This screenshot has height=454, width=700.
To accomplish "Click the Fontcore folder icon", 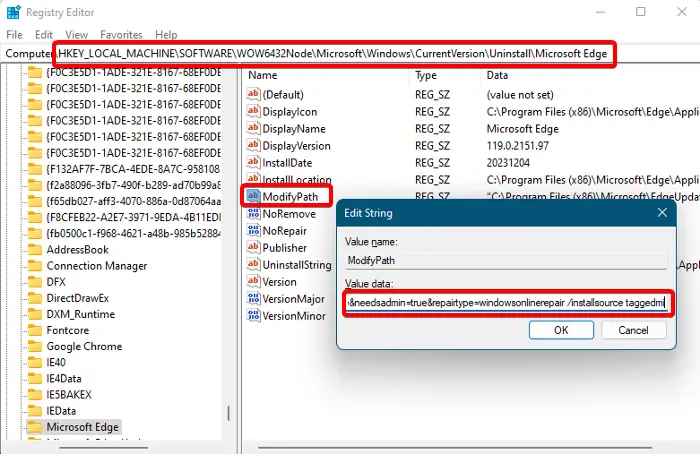I will (34, 330).
